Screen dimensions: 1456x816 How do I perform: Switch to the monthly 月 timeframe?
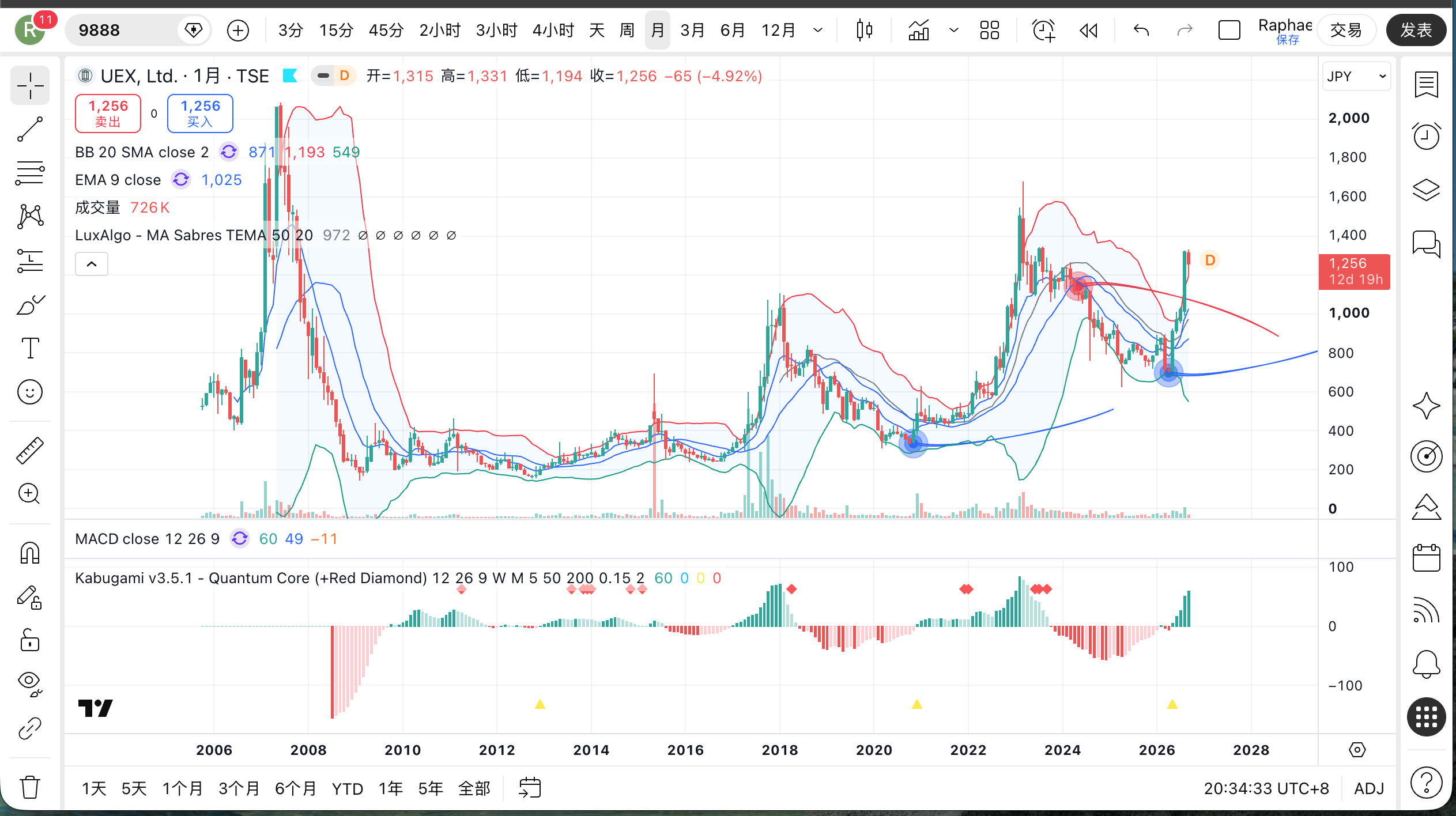click(x=657, y=30)
